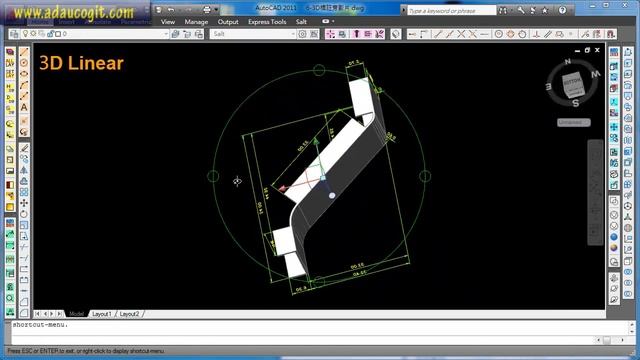
Task: Open the Salt dimension style dropdown
Action: coord(293,34)
